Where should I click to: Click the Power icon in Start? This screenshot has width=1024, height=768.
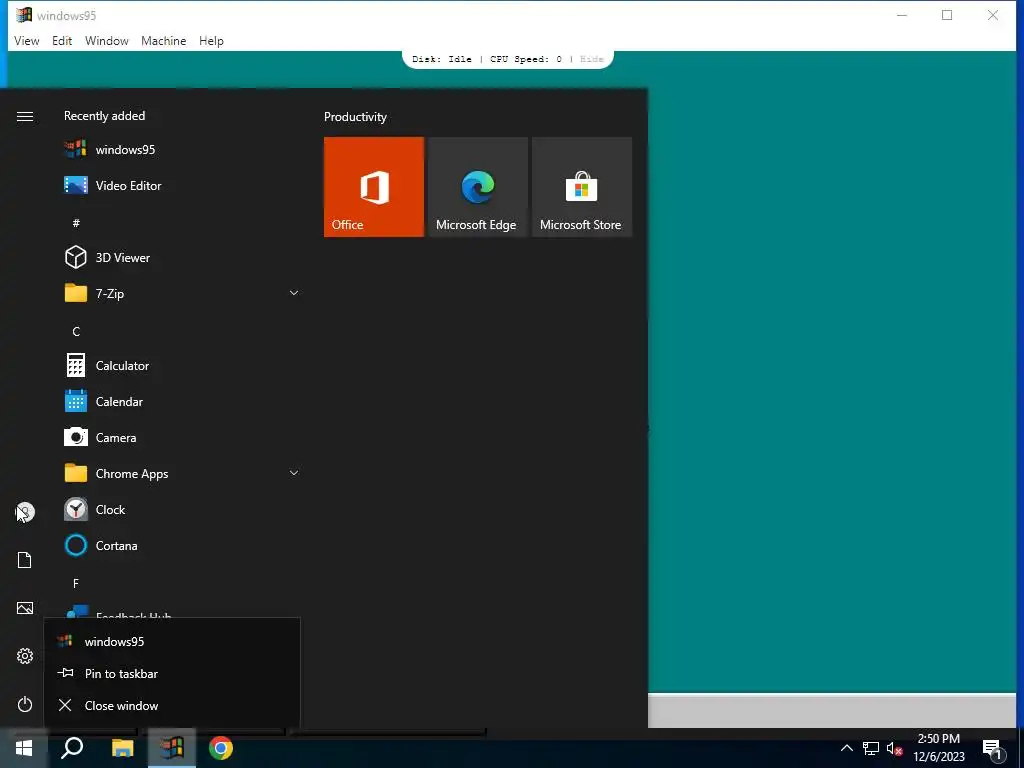25,704
